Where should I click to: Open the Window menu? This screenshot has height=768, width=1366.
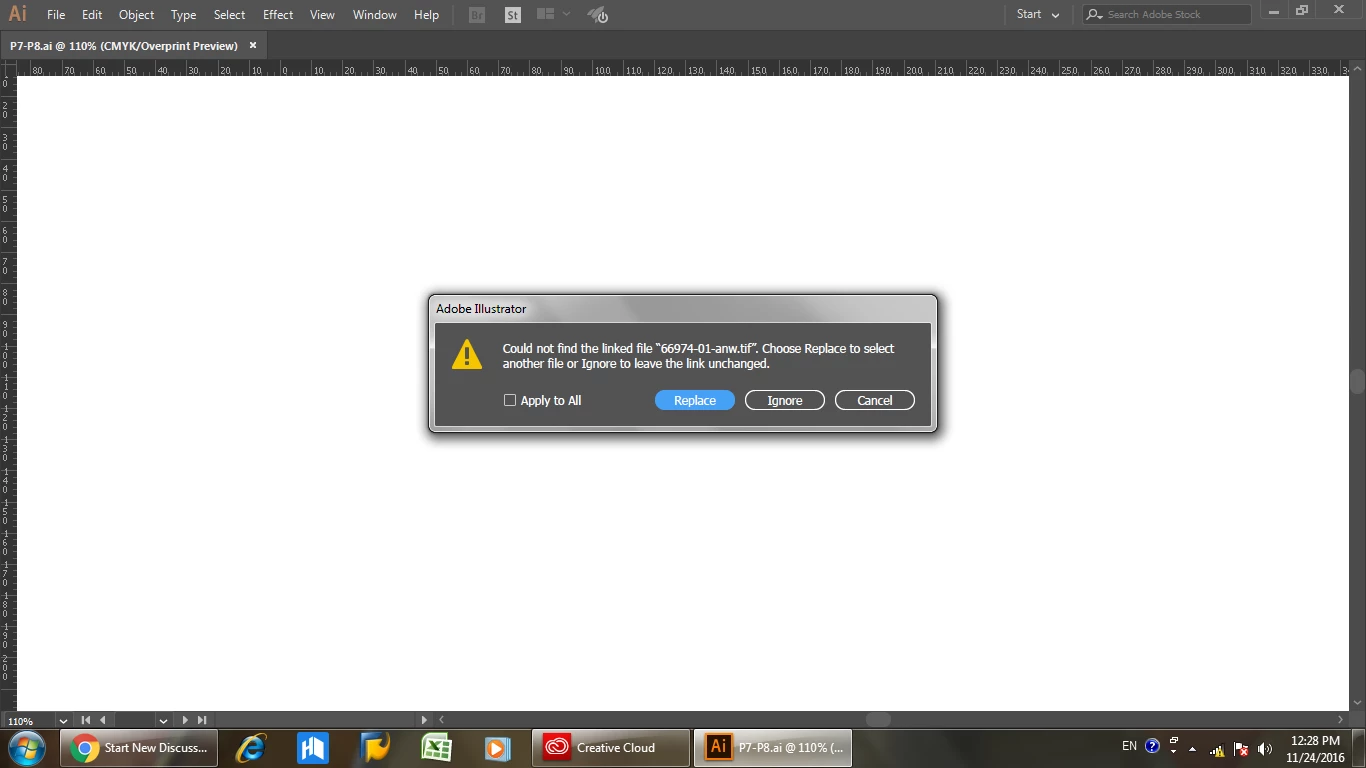click(375, 15)
